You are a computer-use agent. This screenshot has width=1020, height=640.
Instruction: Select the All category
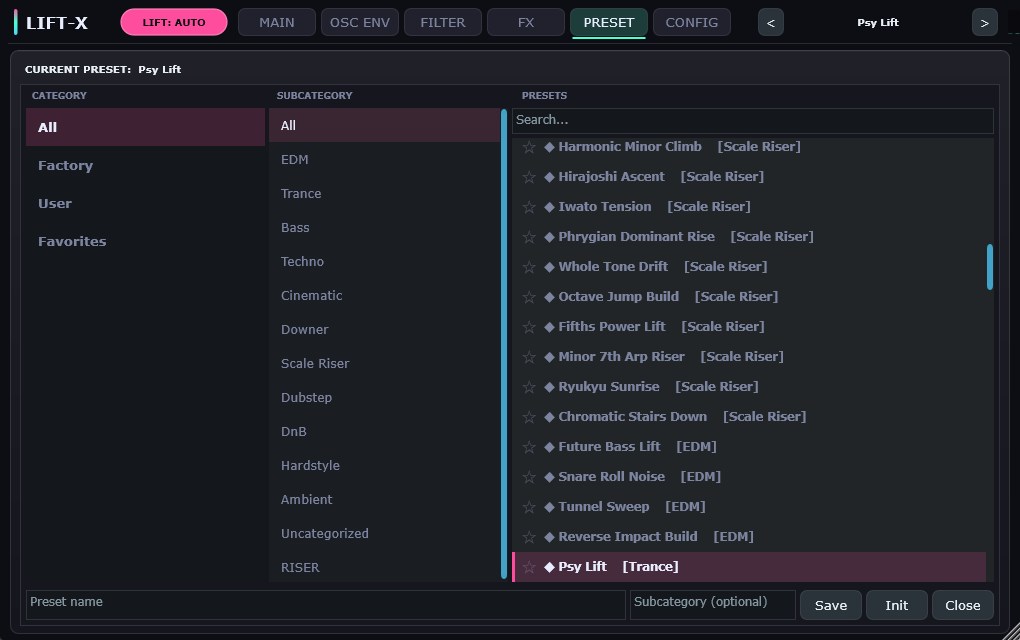click(x=145, y=127)
